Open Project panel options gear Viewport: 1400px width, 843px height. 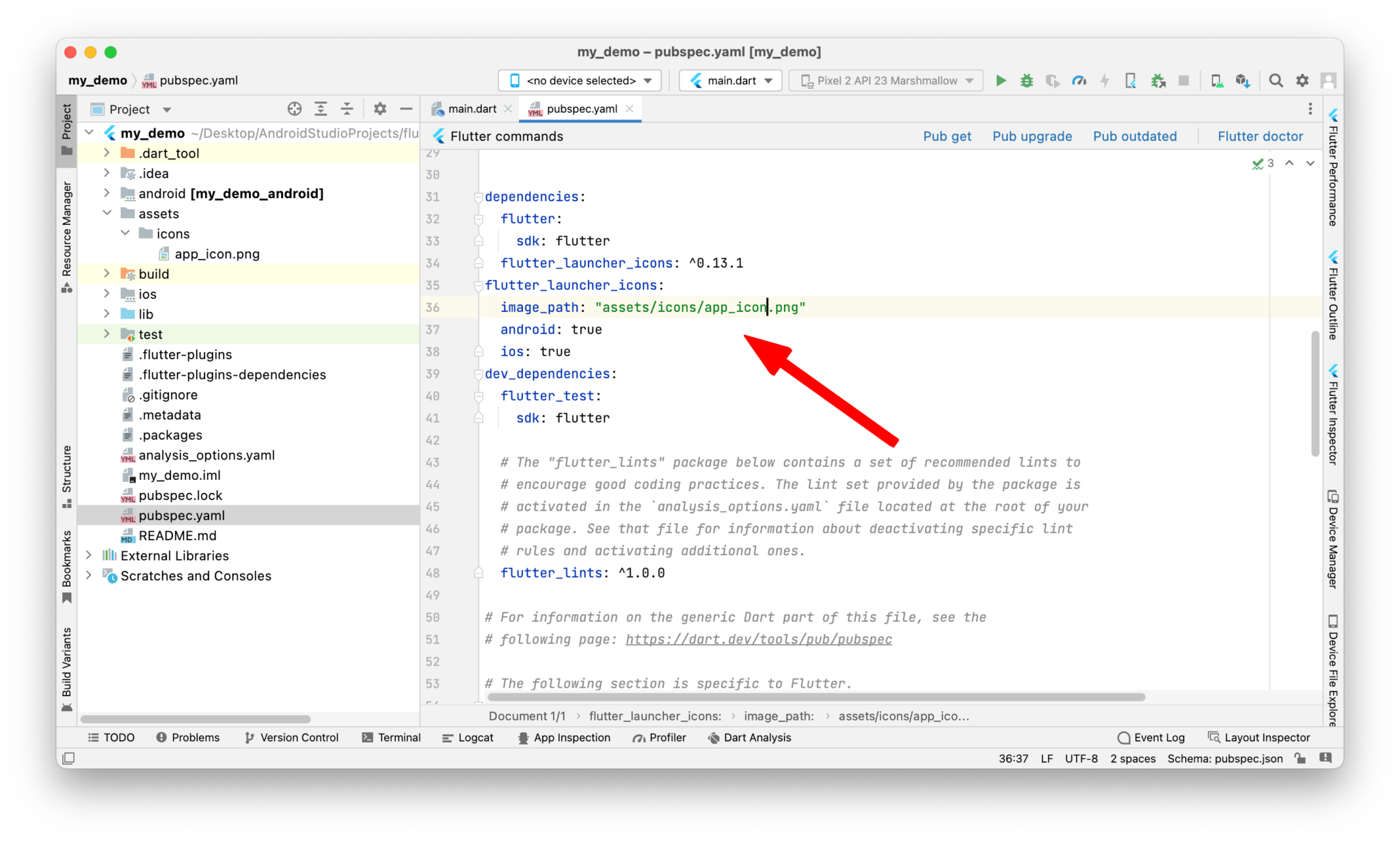coord(380,109)
